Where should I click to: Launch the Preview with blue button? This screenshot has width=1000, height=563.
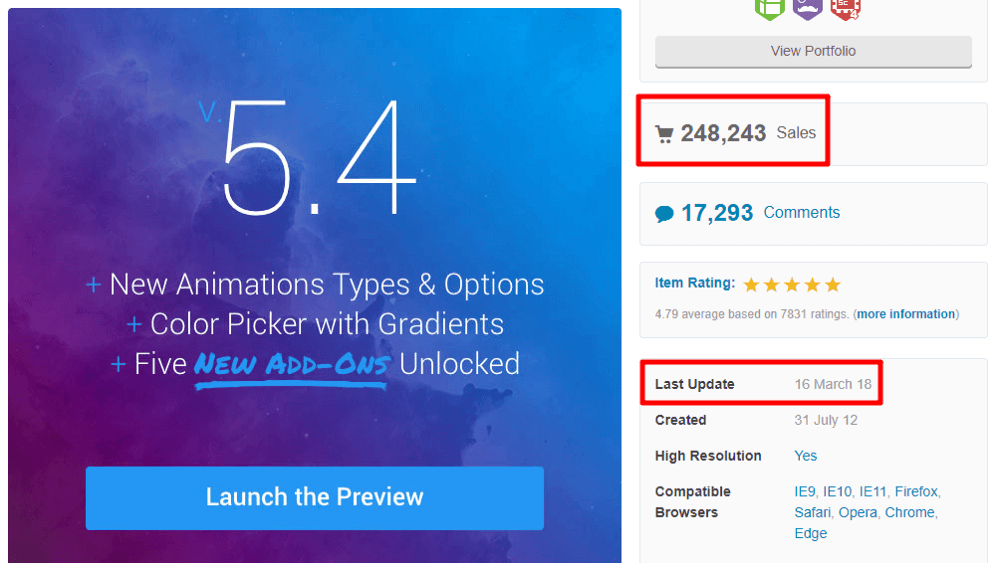[x=314, y=497]
